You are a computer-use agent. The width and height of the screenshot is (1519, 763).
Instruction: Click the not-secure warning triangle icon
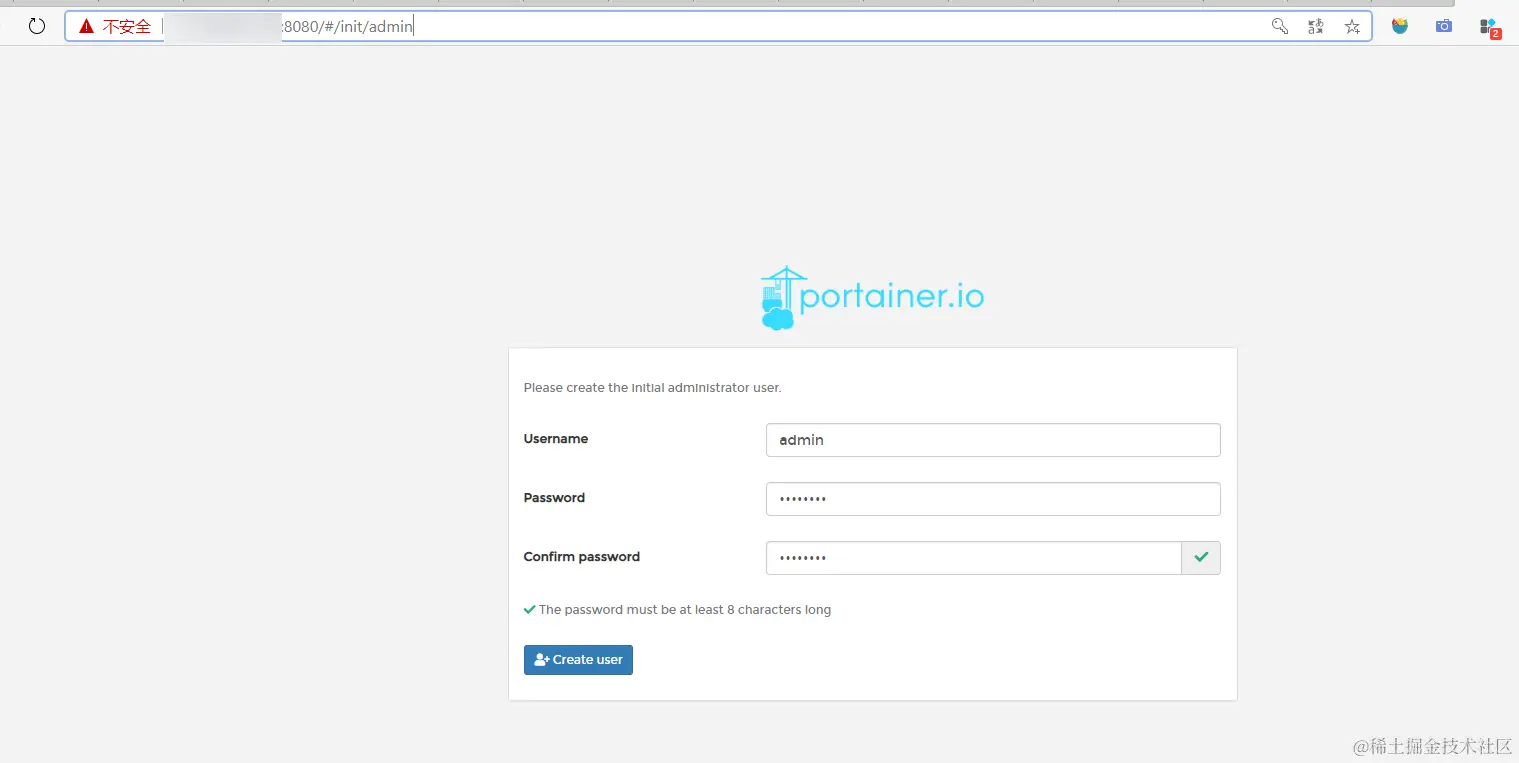click(87, 27)
